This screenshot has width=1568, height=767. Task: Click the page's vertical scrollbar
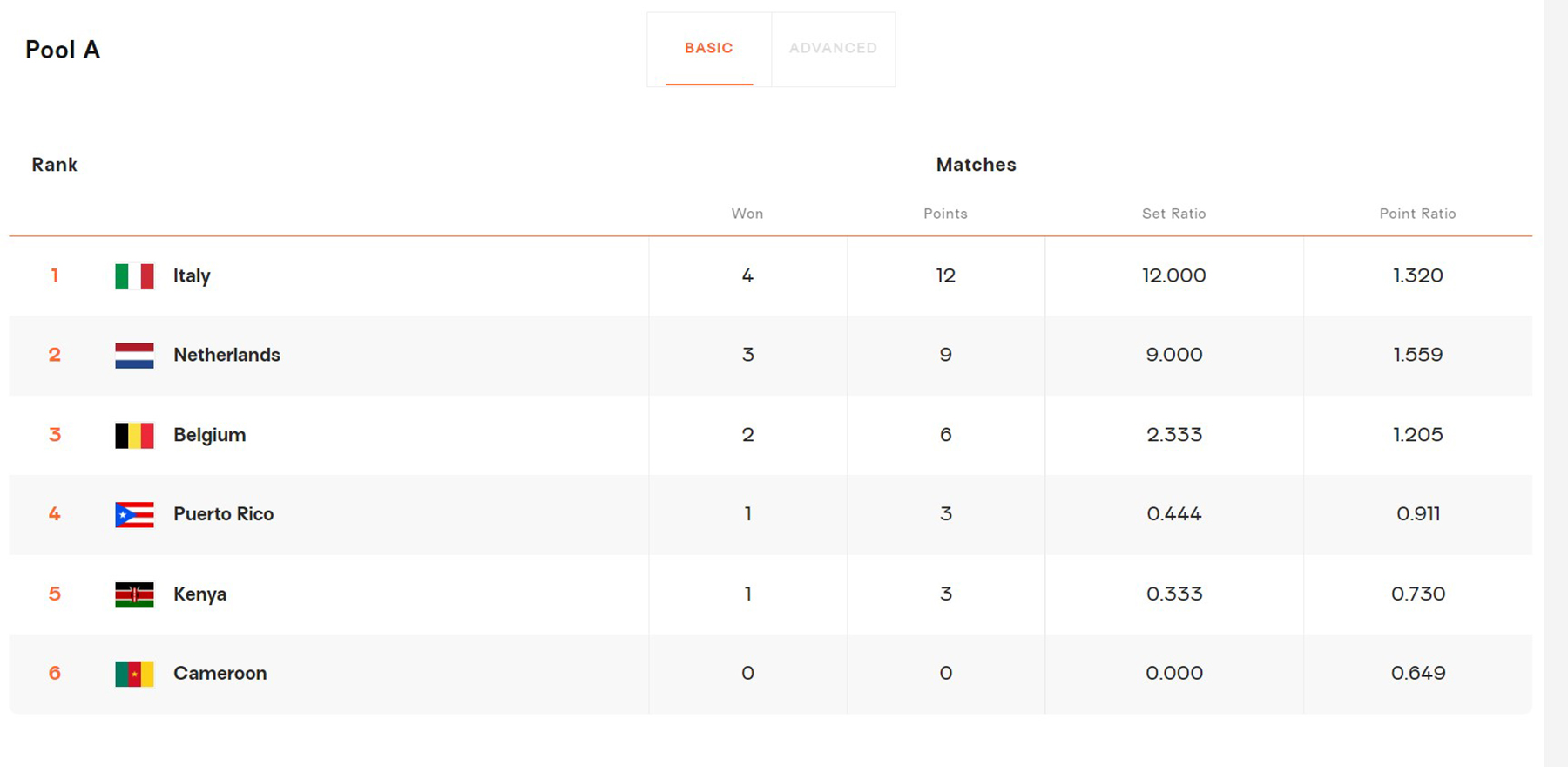click(1556, 383)
